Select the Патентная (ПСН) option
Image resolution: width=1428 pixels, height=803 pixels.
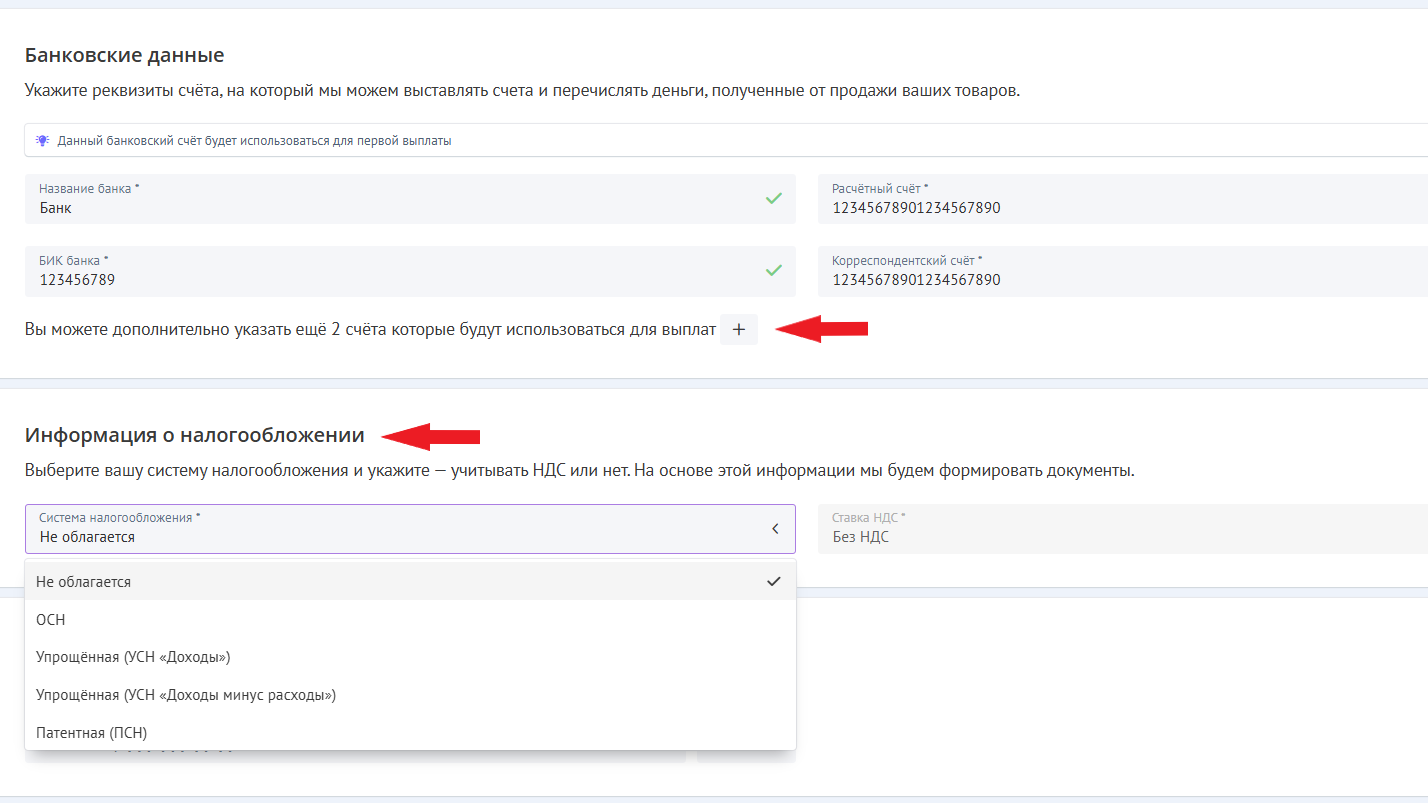tap(92, 733)
